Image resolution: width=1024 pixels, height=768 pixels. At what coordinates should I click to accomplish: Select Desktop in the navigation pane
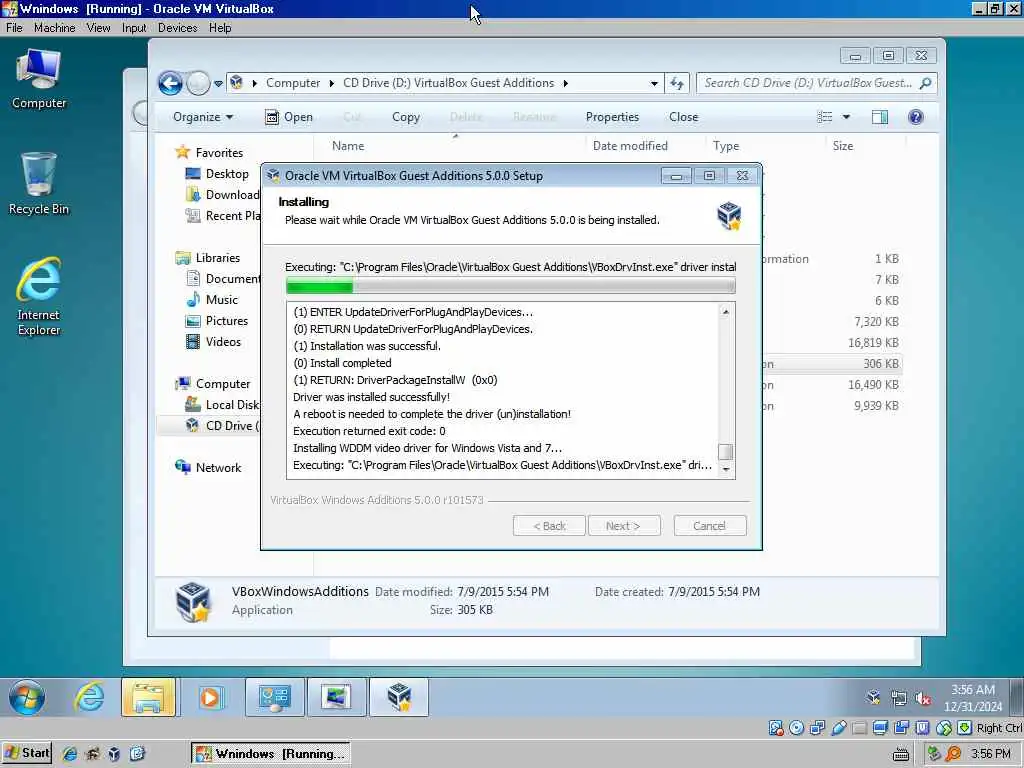click(x=217, y=174)
